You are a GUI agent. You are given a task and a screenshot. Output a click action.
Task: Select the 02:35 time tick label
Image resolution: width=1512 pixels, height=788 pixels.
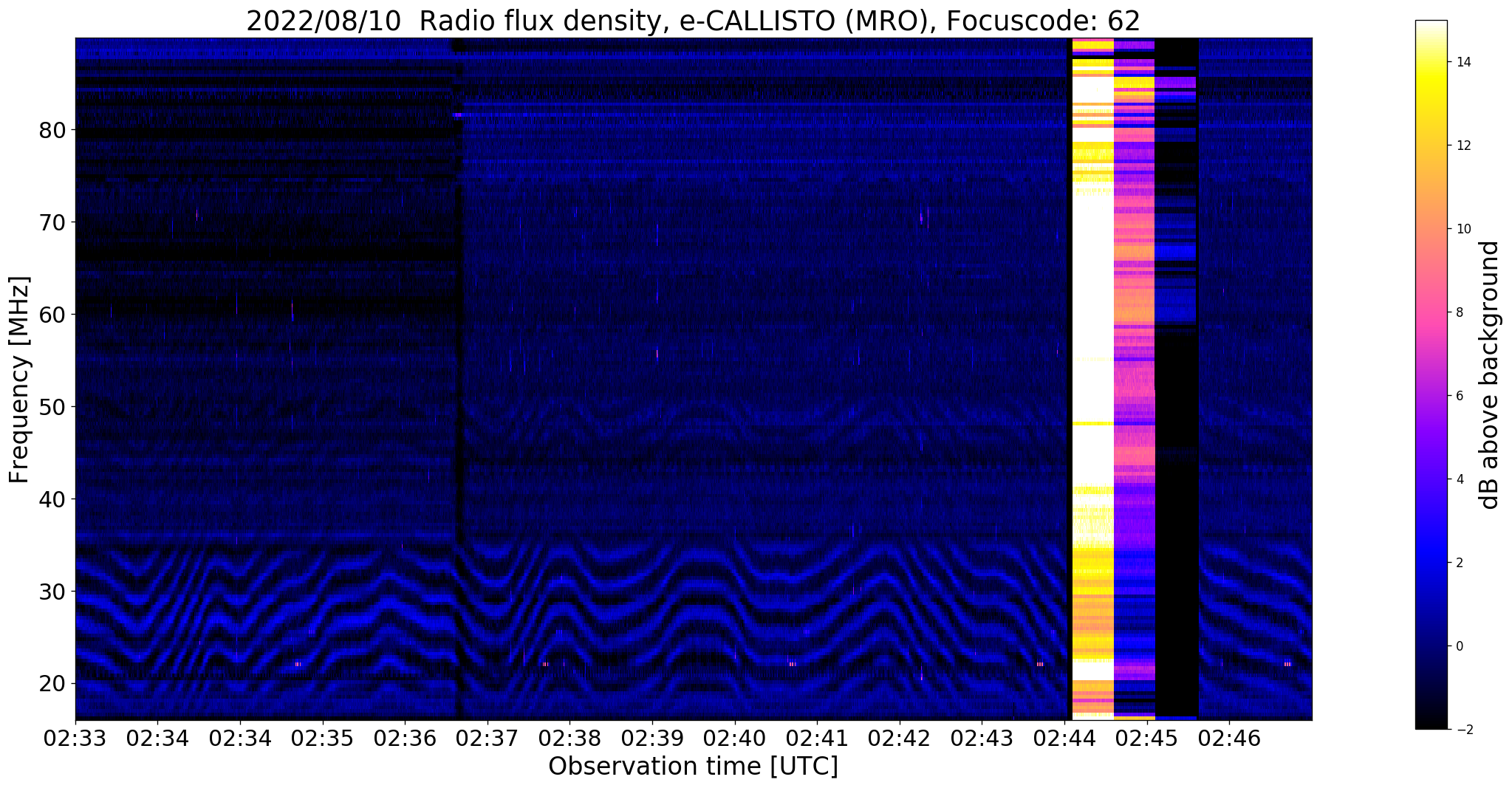pos(322,738)
